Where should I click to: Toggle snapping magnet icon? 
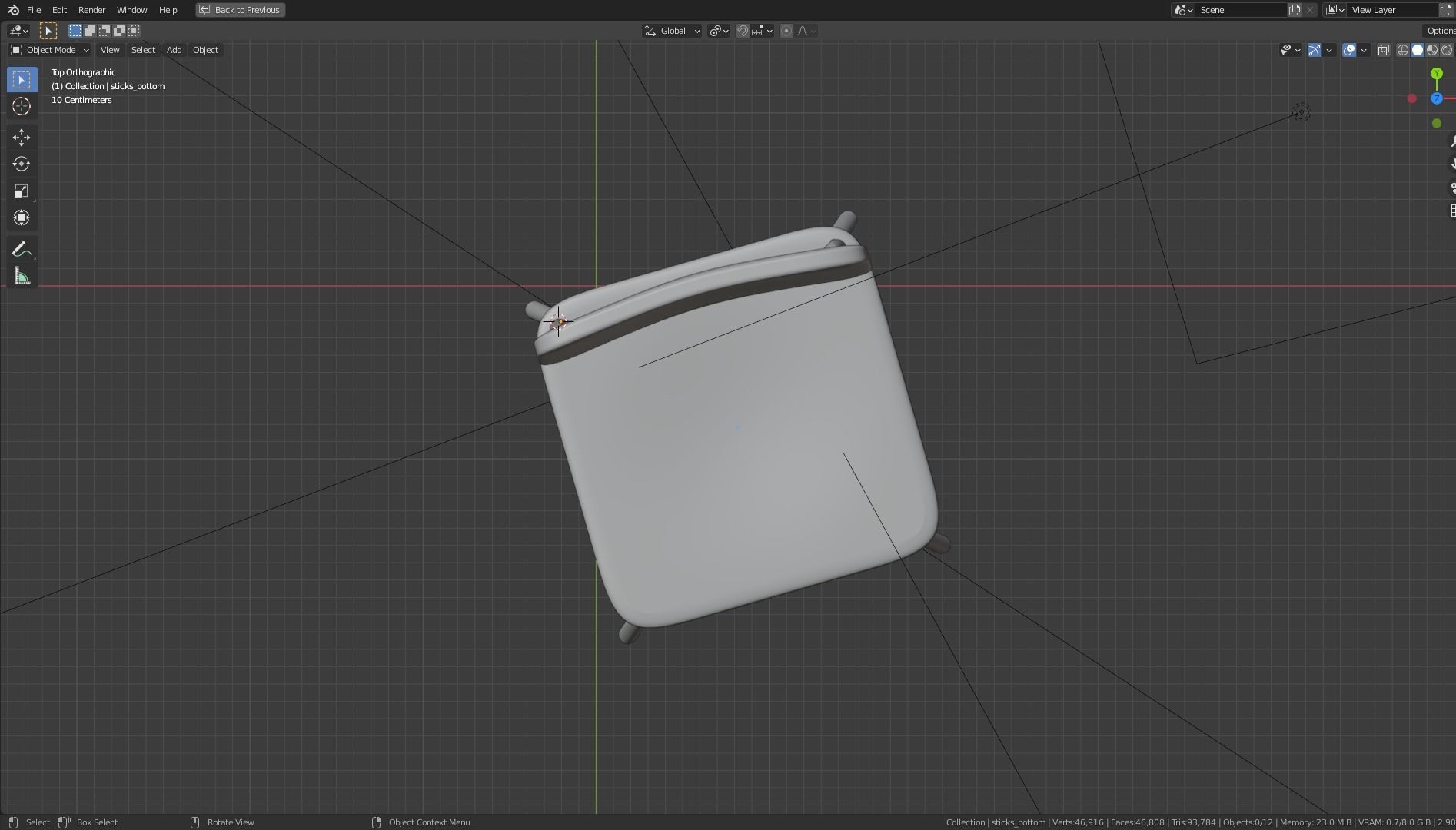[x=743, y=31]
